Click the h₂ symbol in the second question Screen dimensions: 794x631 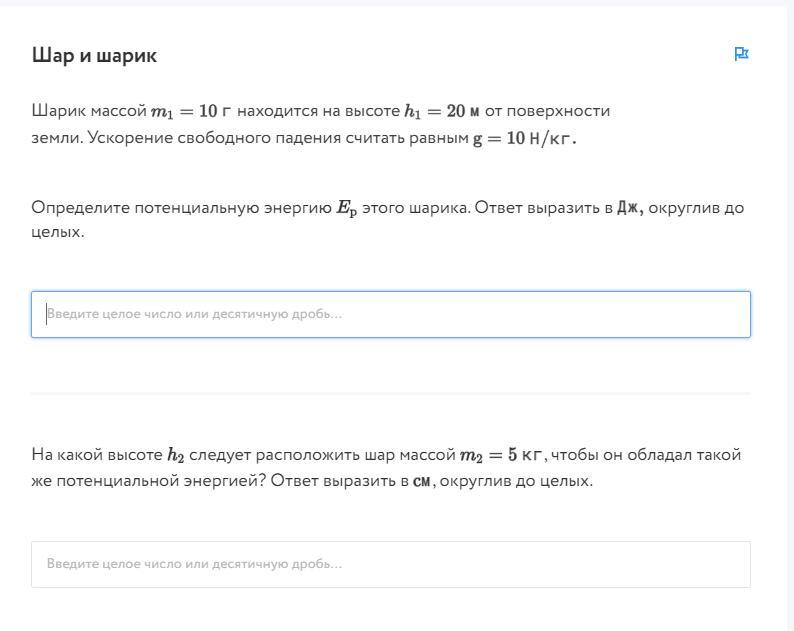(x=176, y=455)
